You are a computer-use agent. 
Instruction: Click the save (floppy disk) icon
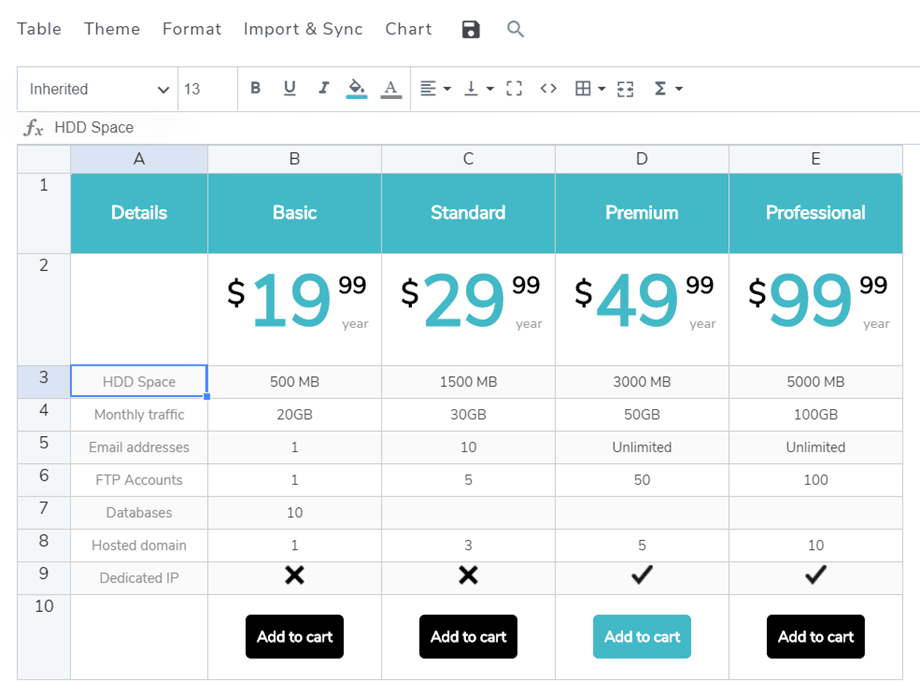click(x=471, y=30)
